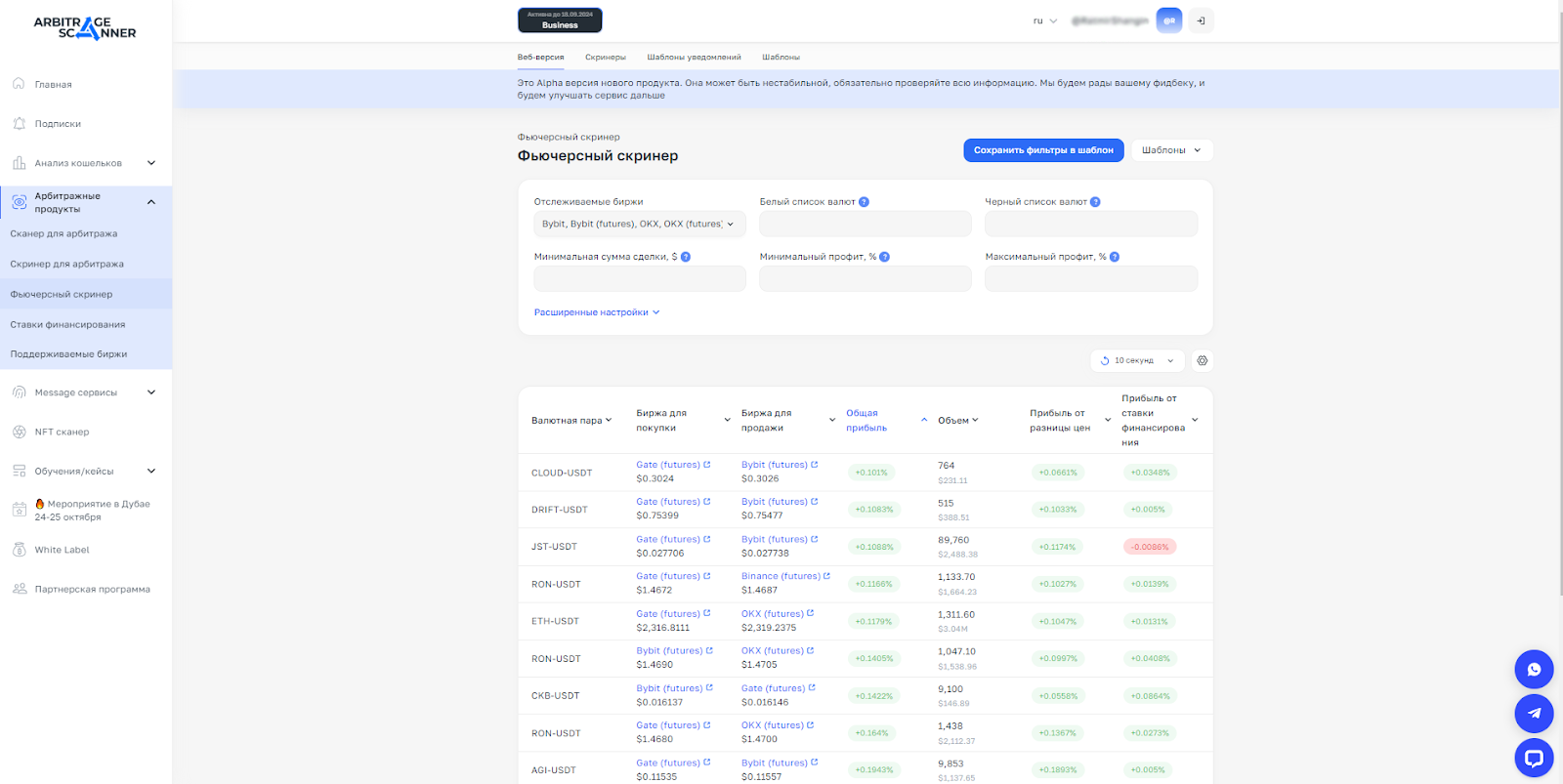1563x784 pixels.
Task: Sort by Валютная пара column
Action: 571,421
